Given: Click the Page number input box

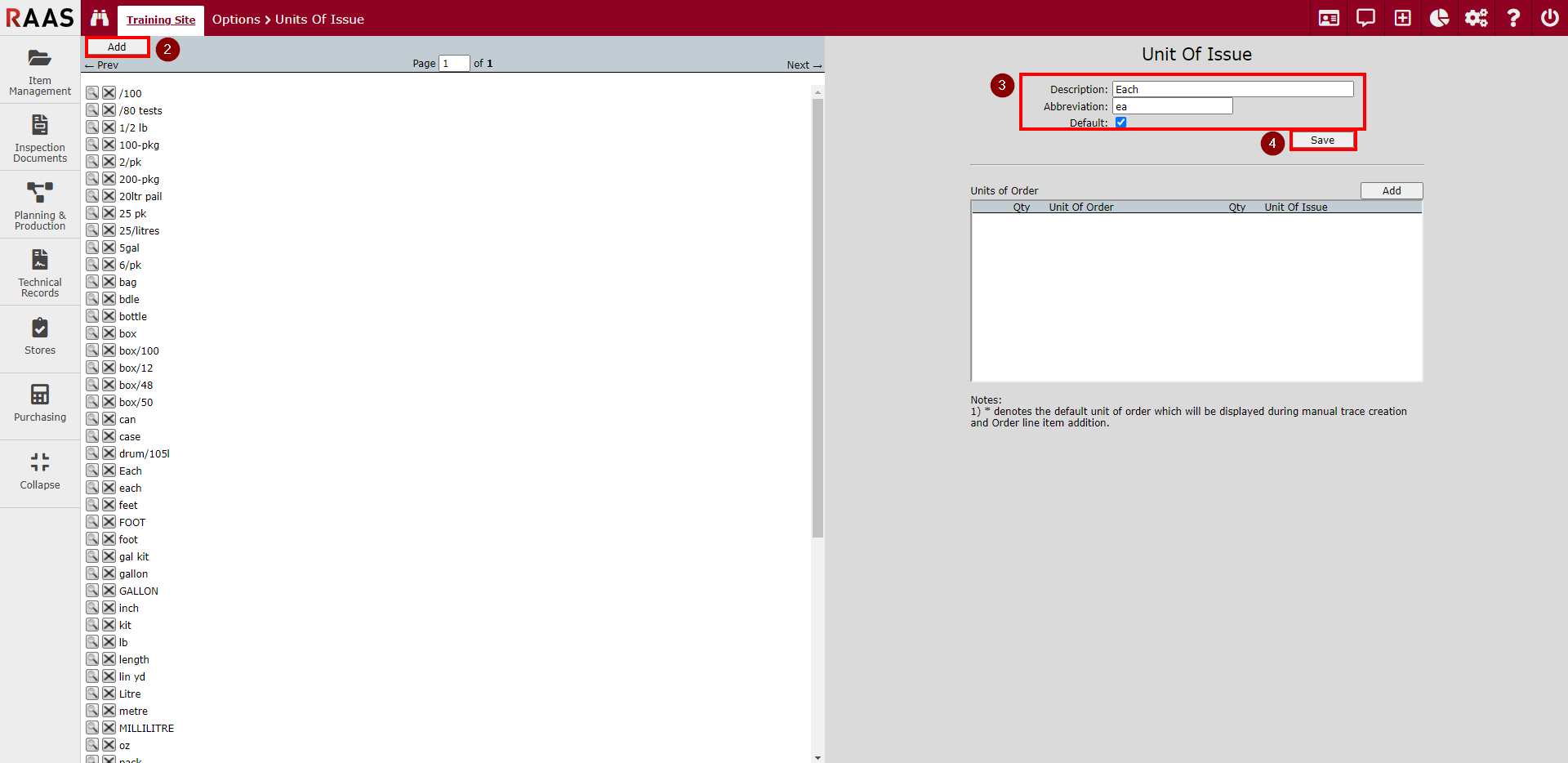Looking at the screenshot, I should [454, 64].
